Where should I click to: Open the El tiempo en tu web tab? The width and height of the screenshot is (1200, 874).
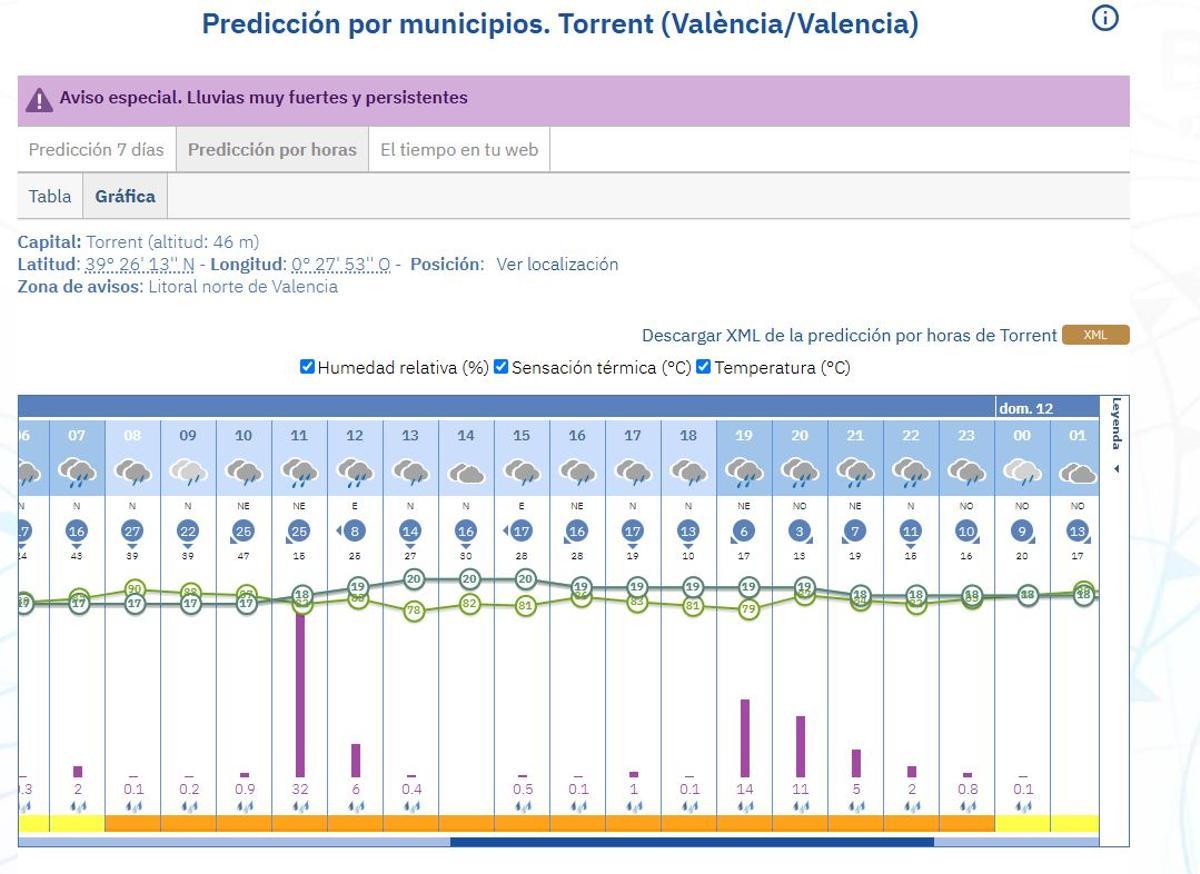pos(458,149)
